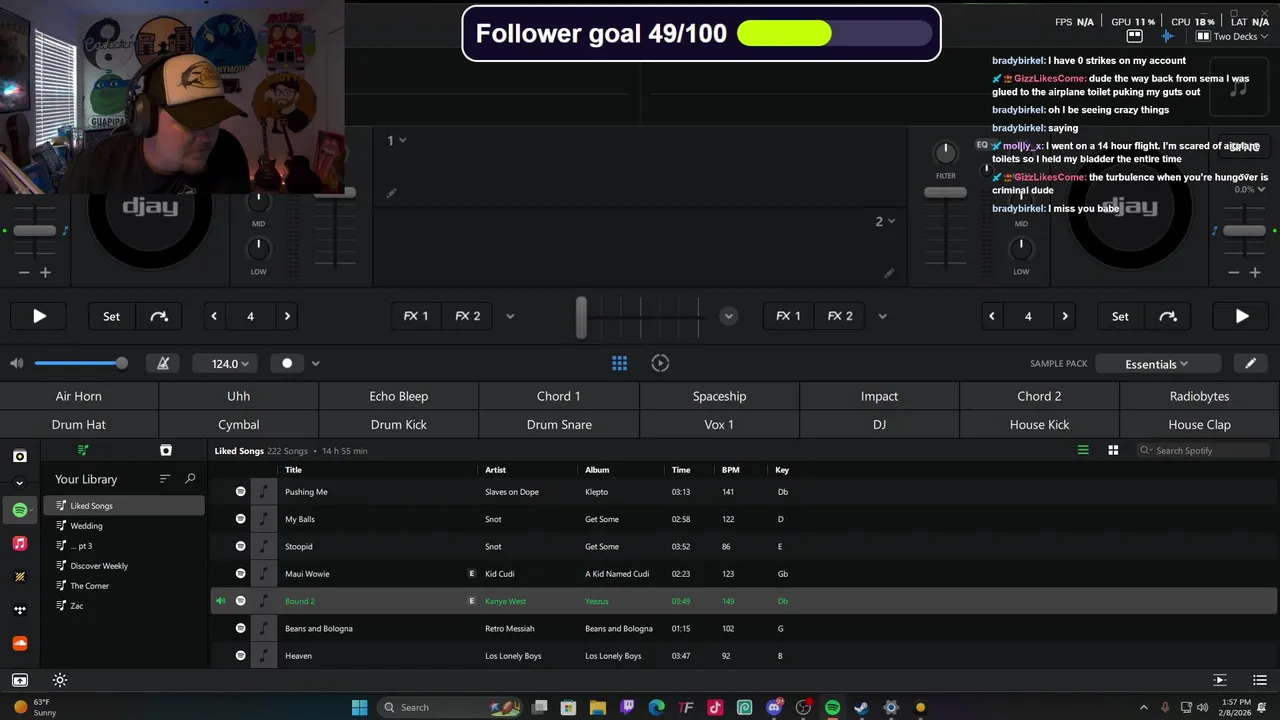The height and width of the screenshot is (720, 1280).
Task: Switch to grid view icon
Action: pyautogui.click(x=1113, y=450)
